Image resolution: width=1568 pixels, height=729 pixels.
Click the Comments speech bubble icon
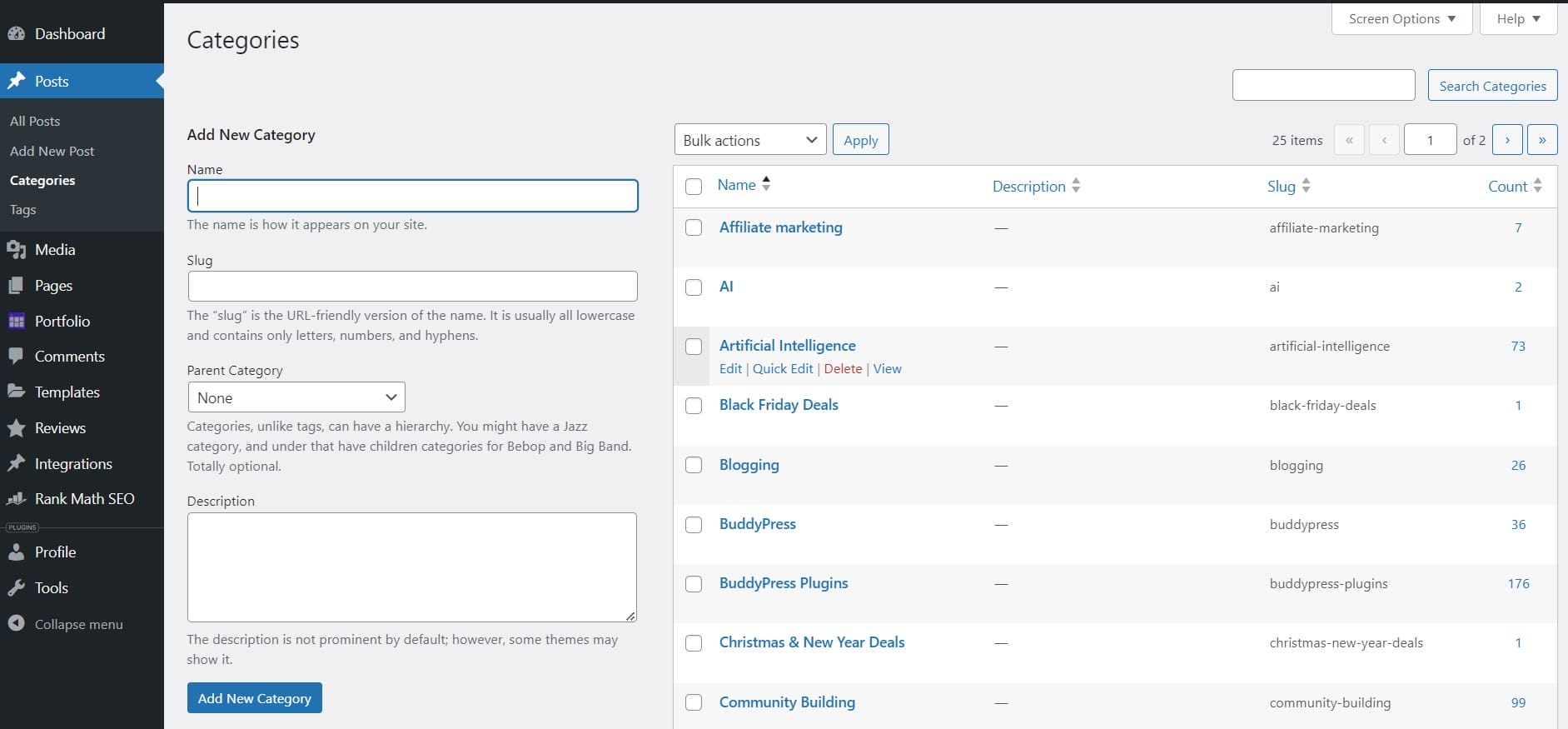pyautogui.click(x=17, y=357)
